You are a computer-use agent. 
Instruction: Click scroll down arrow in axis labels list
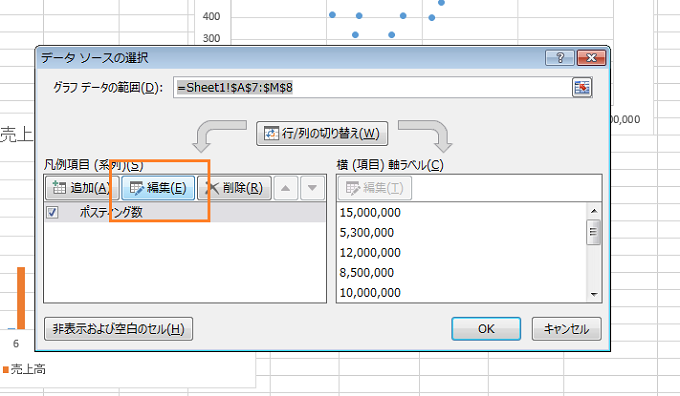[x=594, y=295]
